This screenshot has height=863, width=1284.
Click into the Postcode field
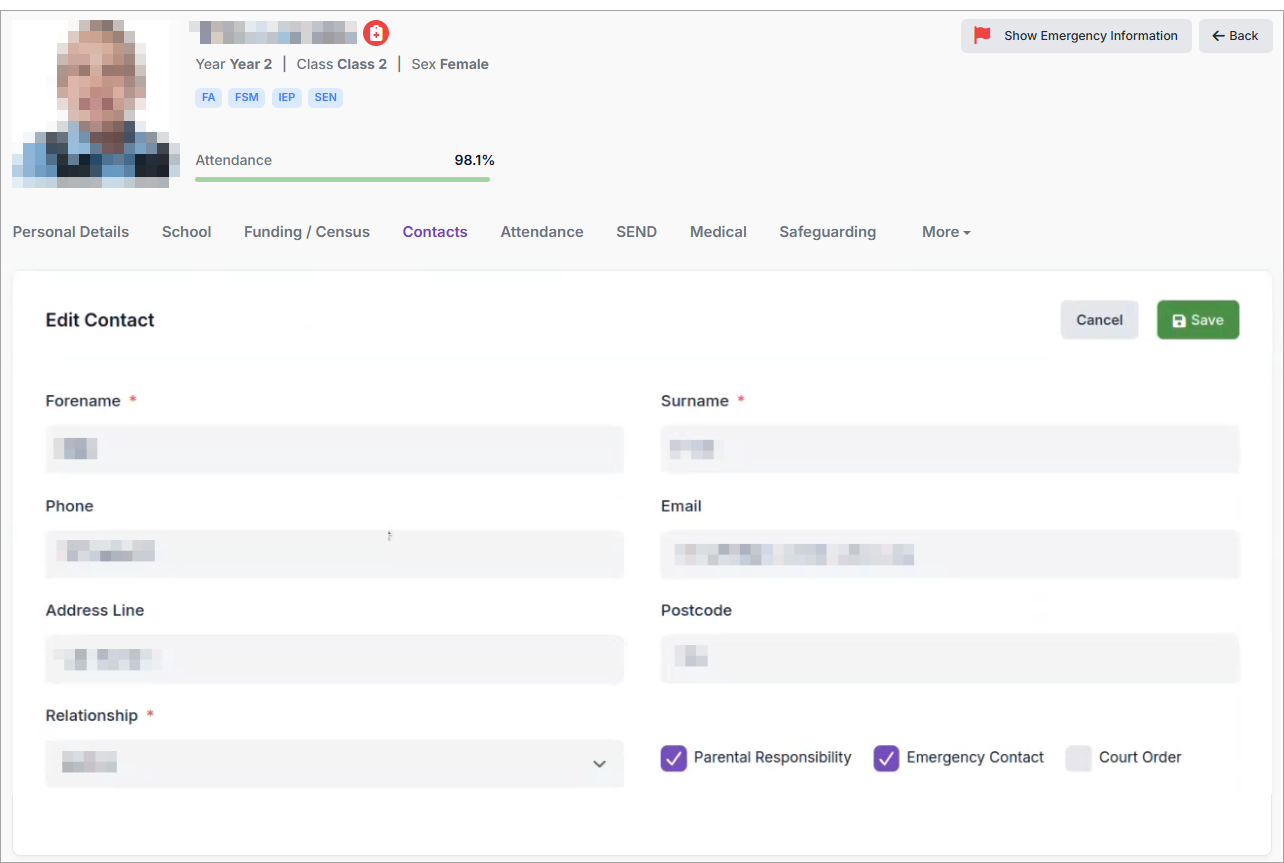[x=949, y=658]
